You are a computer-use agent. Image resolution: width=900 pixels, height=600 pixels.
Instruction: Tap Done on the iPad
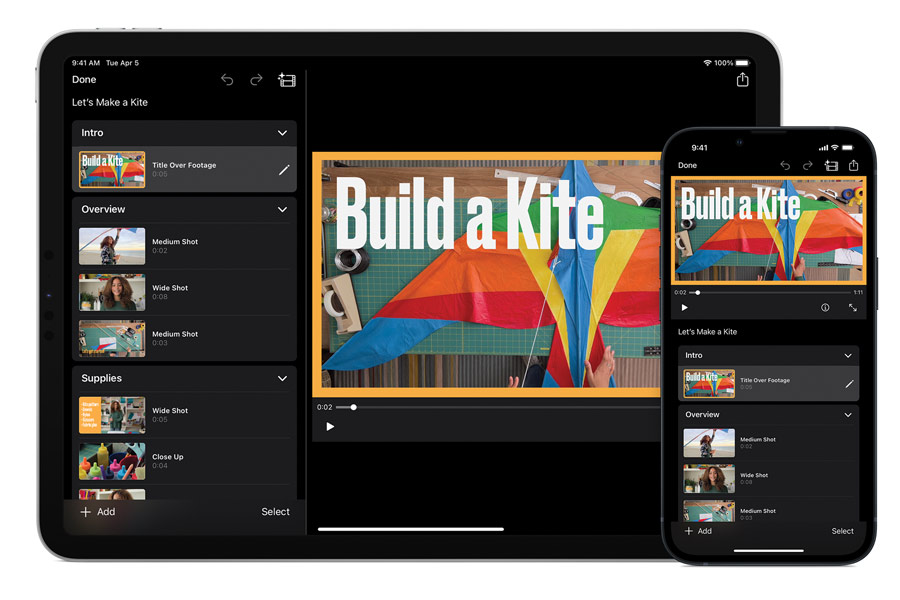point(84,80)
